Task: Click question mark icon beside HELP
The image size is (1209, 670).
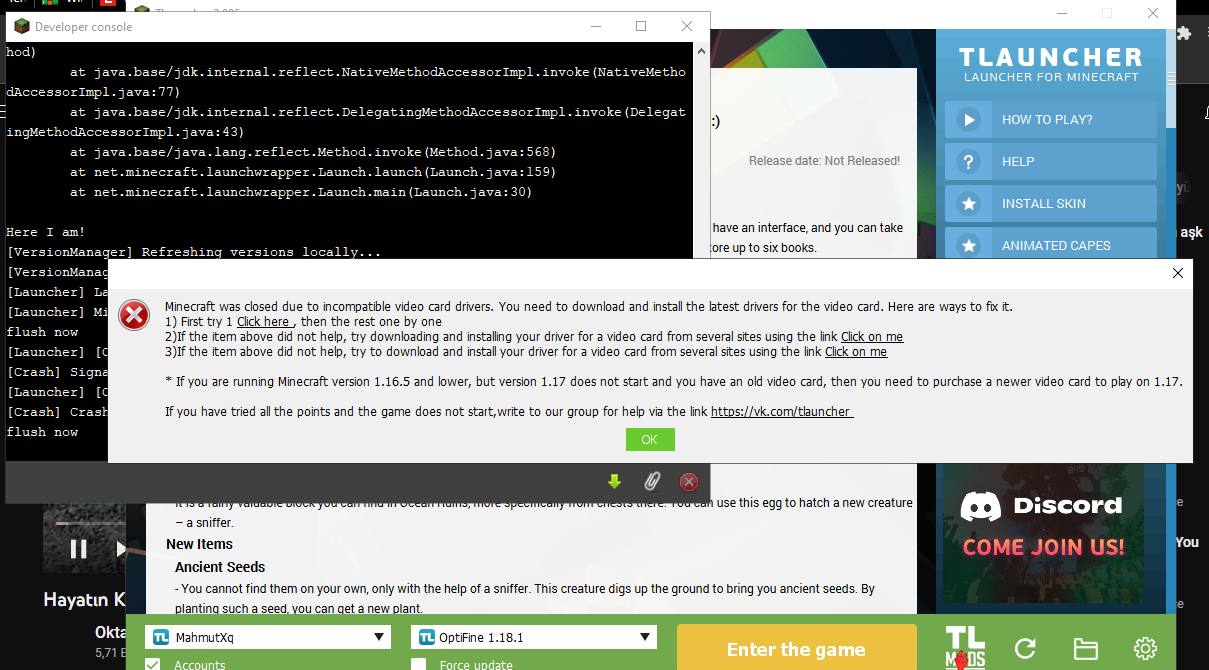Action: (968, 162)
